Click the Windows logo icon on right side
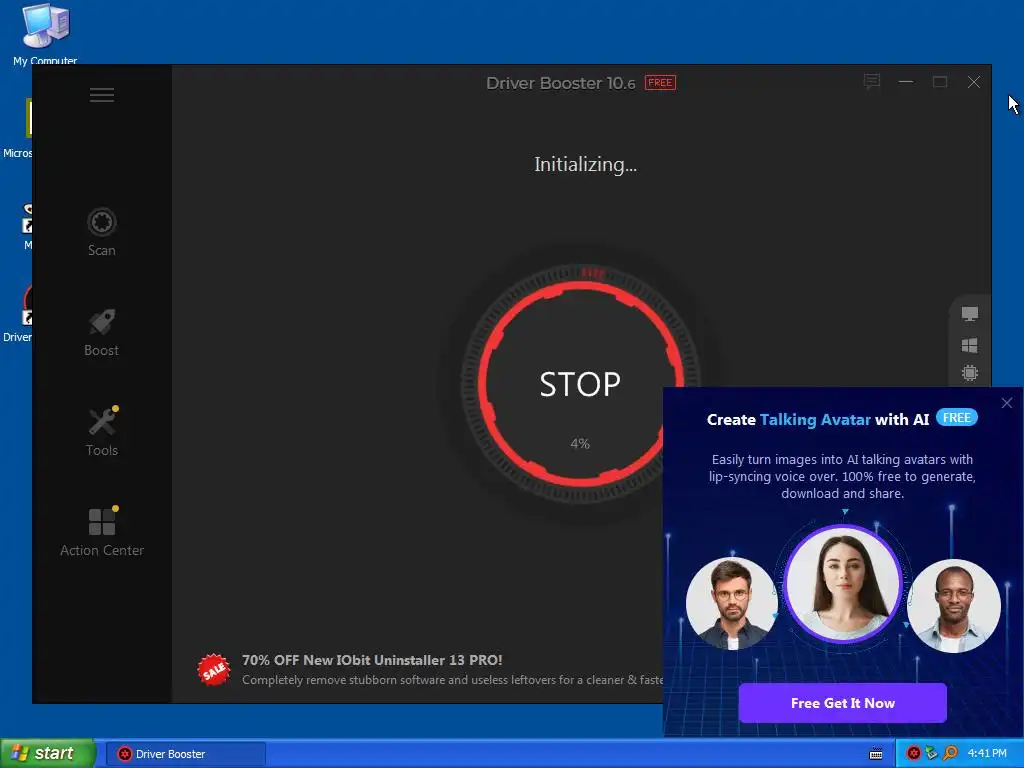 click(x=970, y=345)
